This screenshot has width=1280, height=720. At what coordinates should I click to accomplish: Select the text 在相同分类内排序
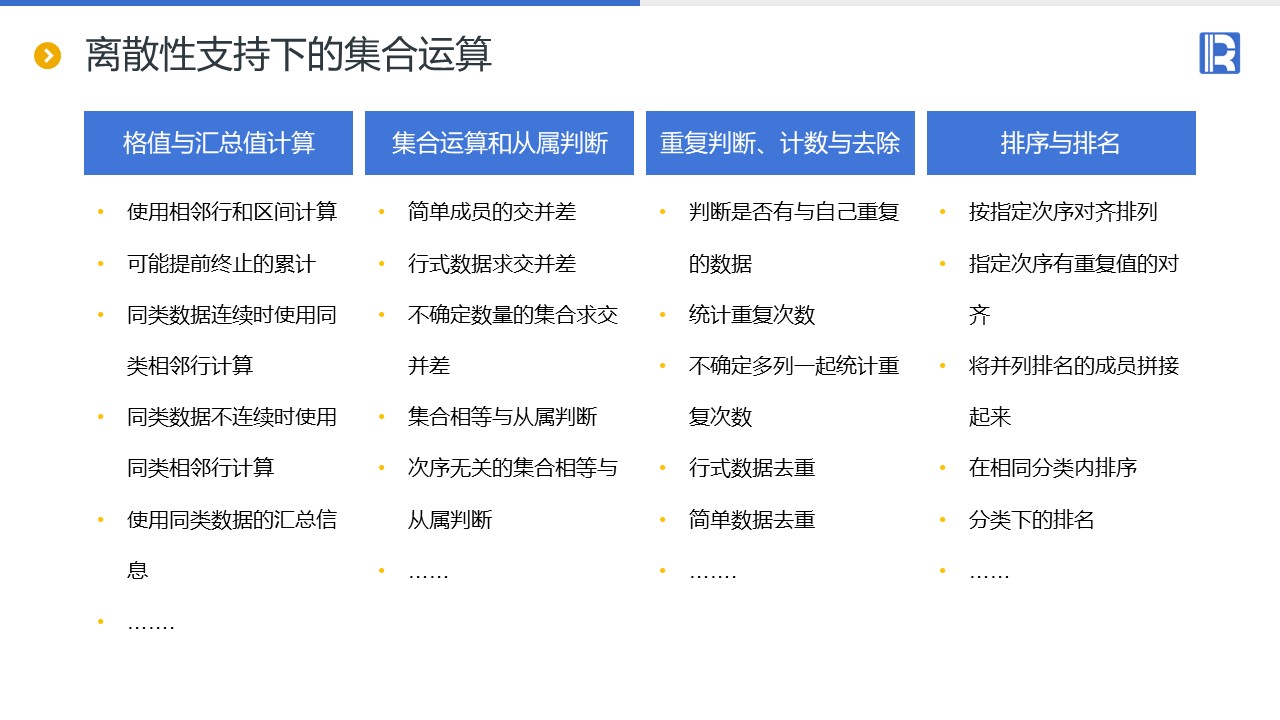click(x=1053, y=468)
